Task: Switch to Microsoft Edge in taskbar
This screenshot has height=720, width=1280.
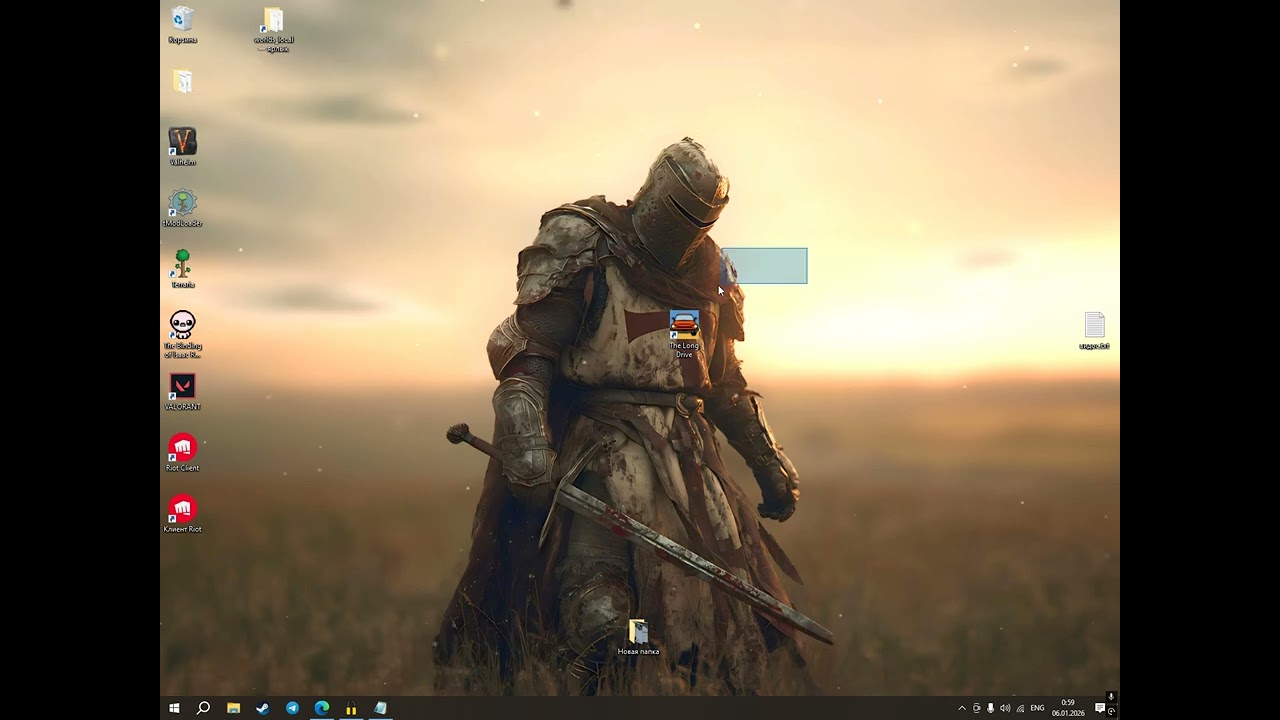Action: pos(322,708)
